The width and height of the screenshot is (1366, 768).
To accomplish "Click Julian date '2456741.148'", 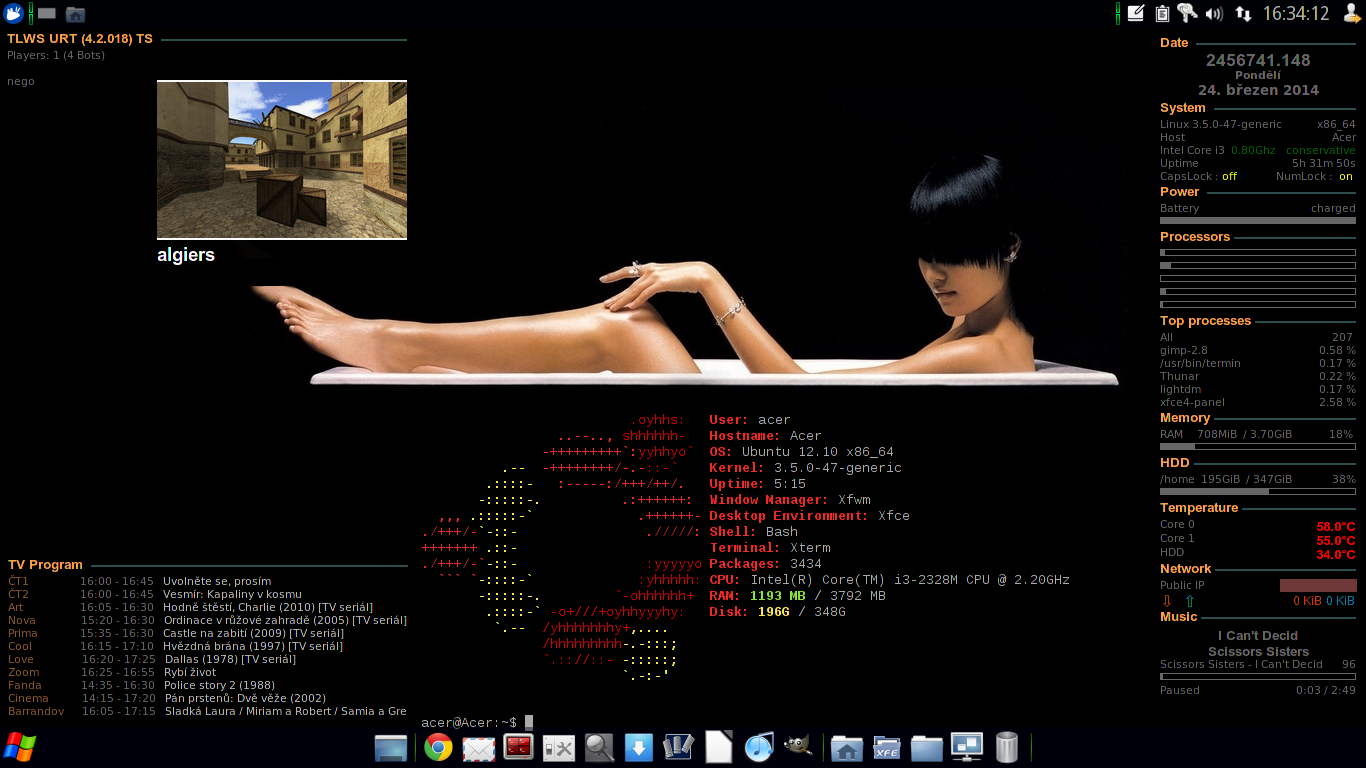I will point(1258,60).
